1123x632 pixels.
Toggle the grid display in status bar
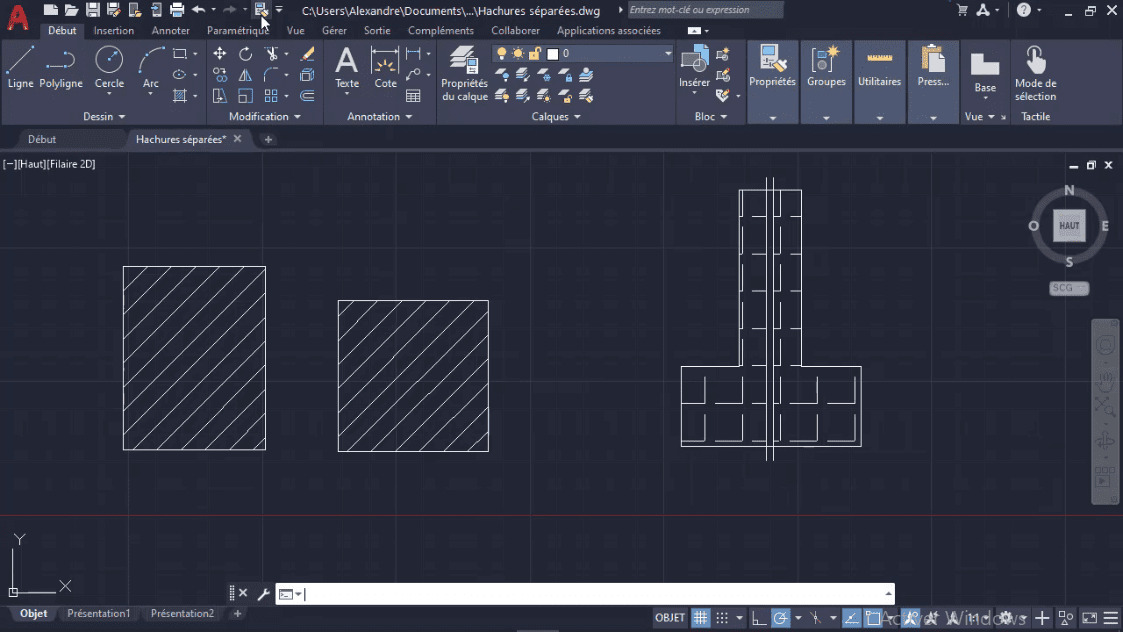pos(701,617)
